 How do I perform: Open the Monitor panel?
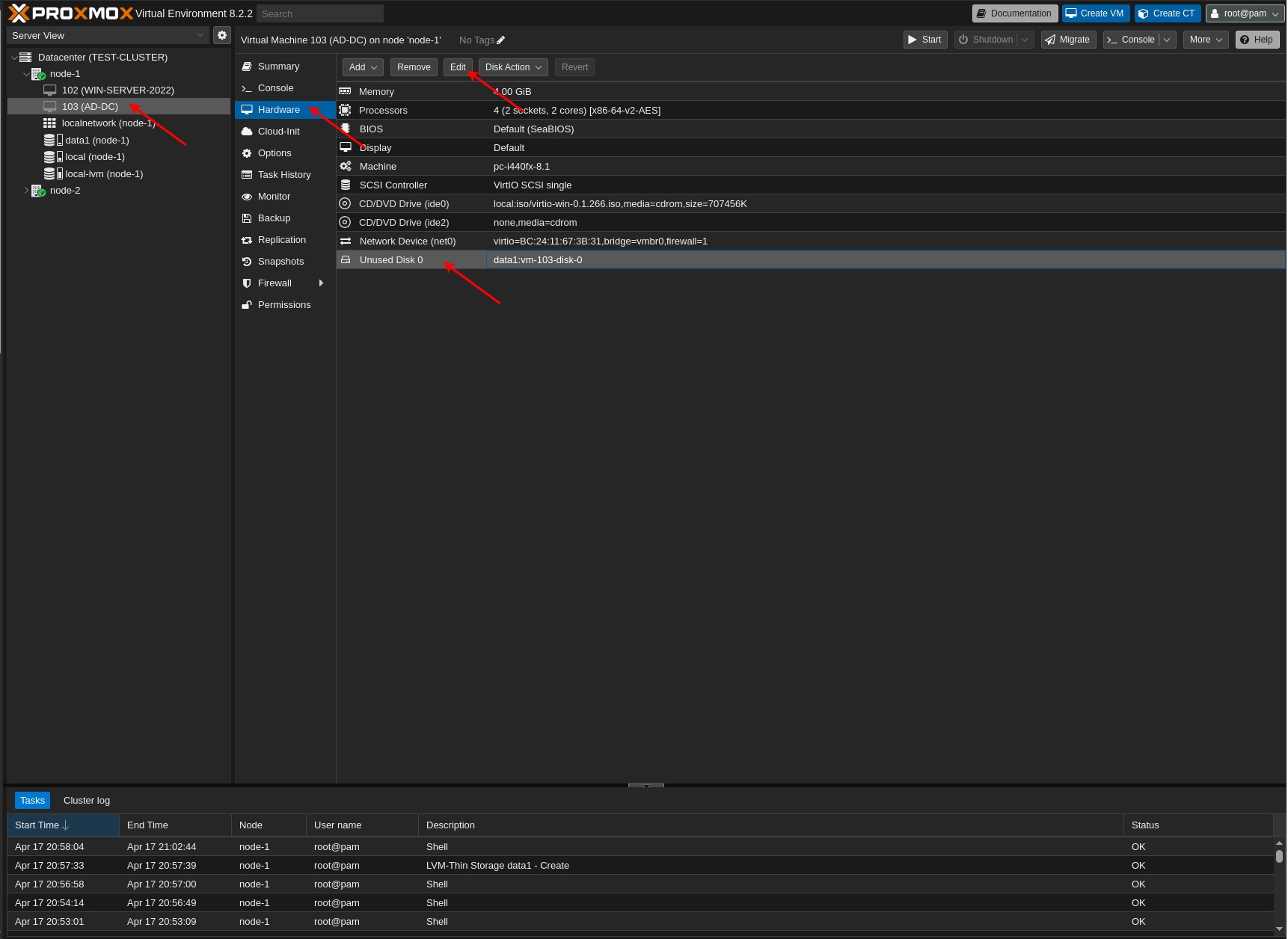(274, 197)
